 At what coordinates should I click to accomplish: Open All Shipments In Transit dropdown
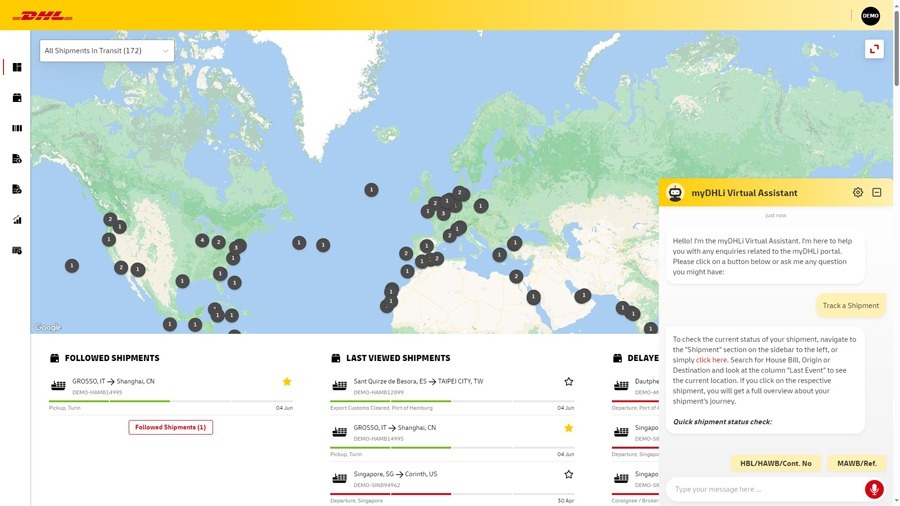(x=107, y=50)
